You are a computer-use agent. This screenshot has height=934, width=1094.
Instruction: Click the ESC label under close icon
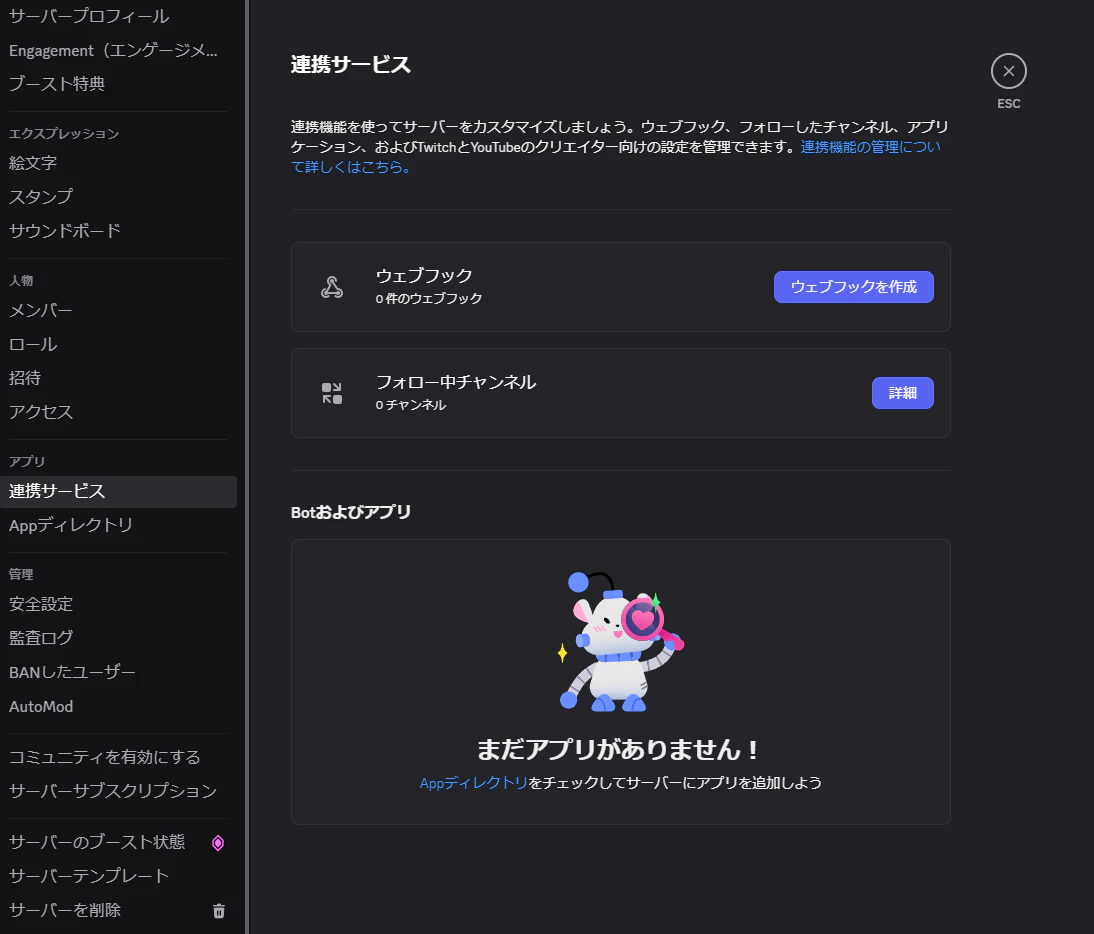(1008, 103)
